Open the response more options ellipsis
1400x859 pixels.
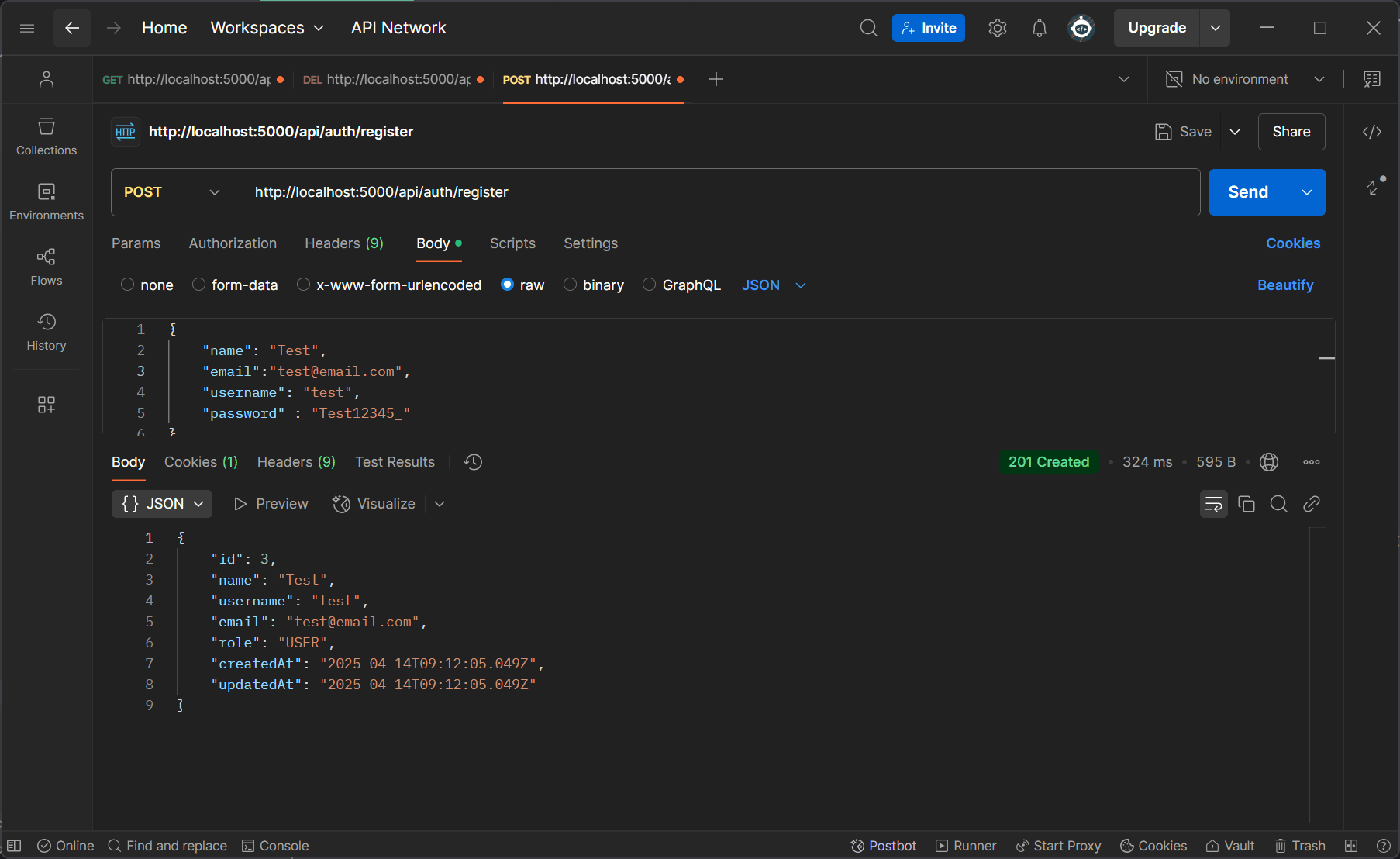1312,462
